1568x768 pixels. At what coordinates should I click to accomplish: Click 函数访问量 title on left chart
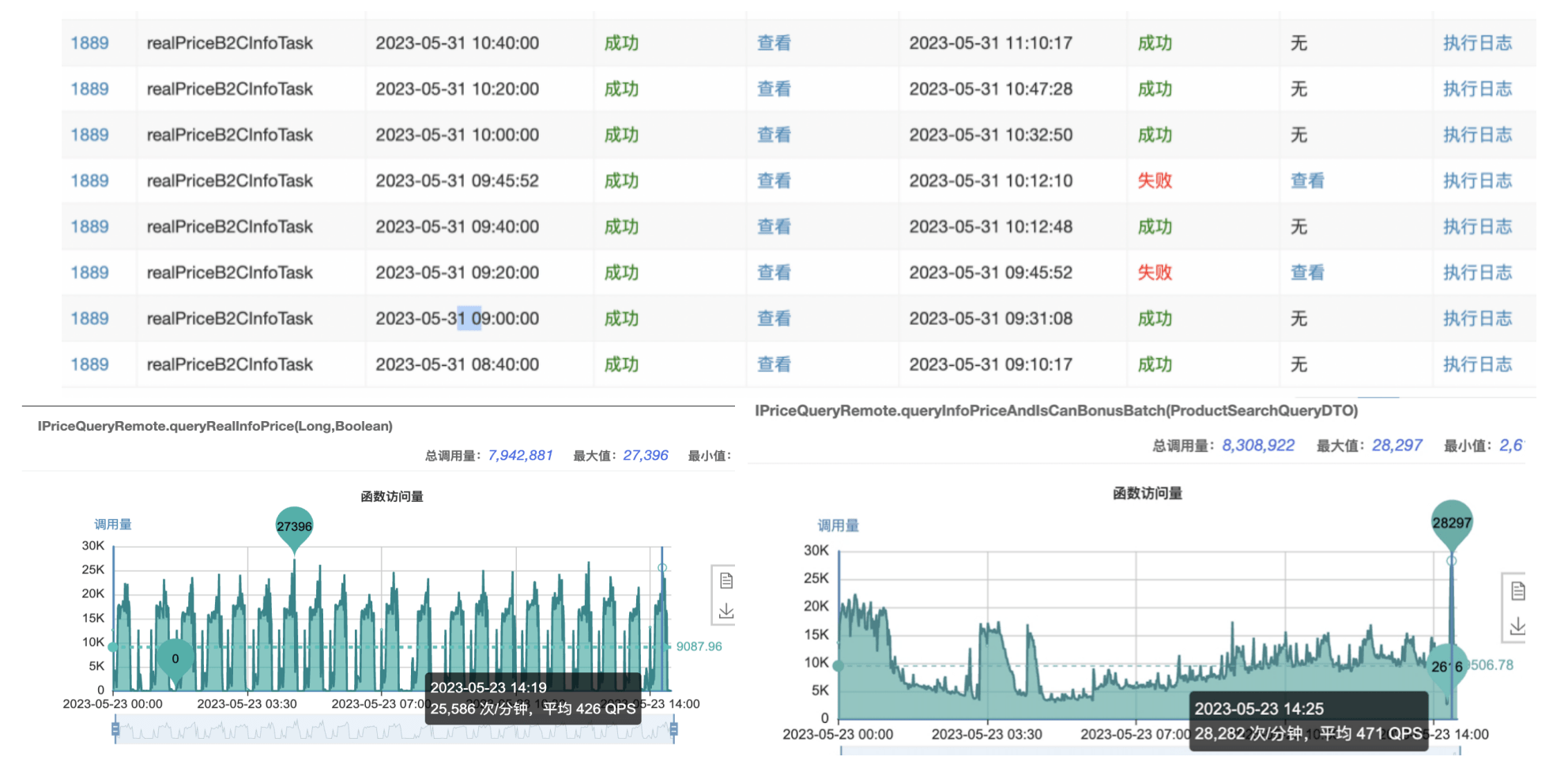pyautogui.click(x=392, y=496)
